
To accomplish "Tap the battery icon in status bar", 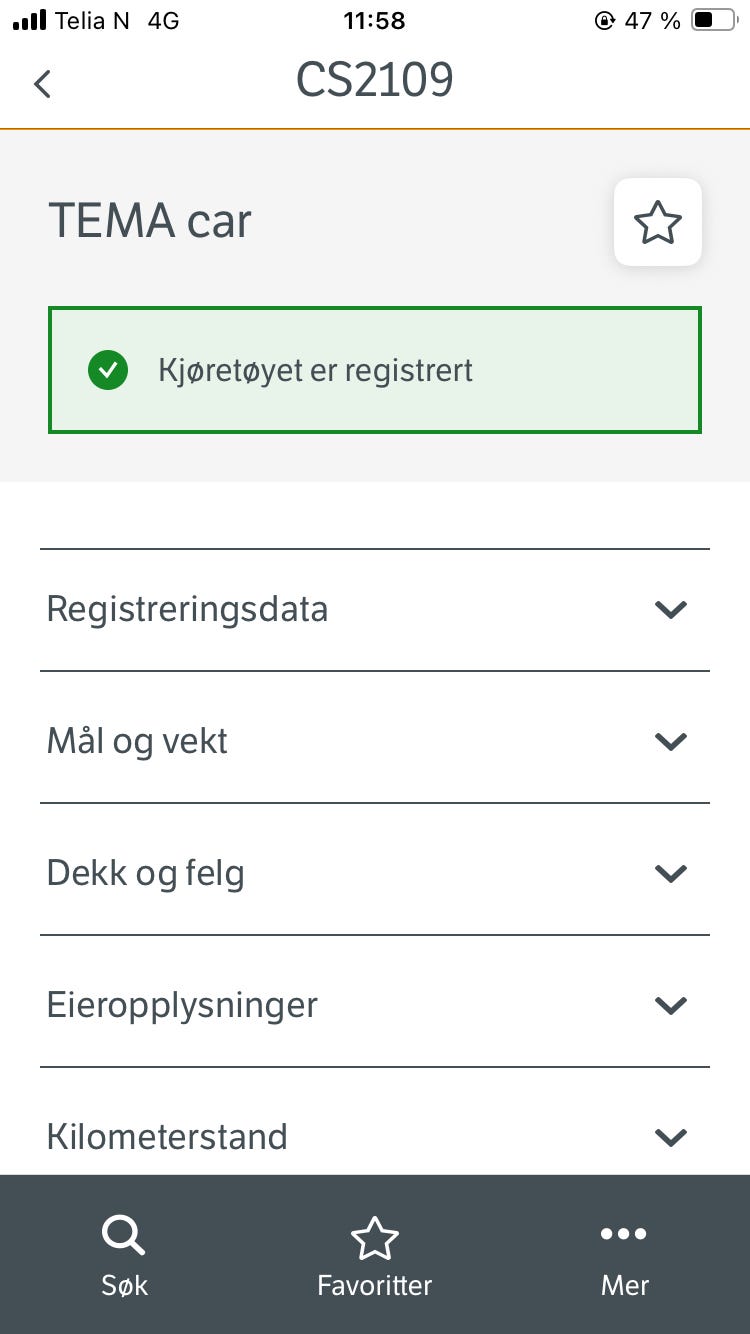I will [714, 20].
